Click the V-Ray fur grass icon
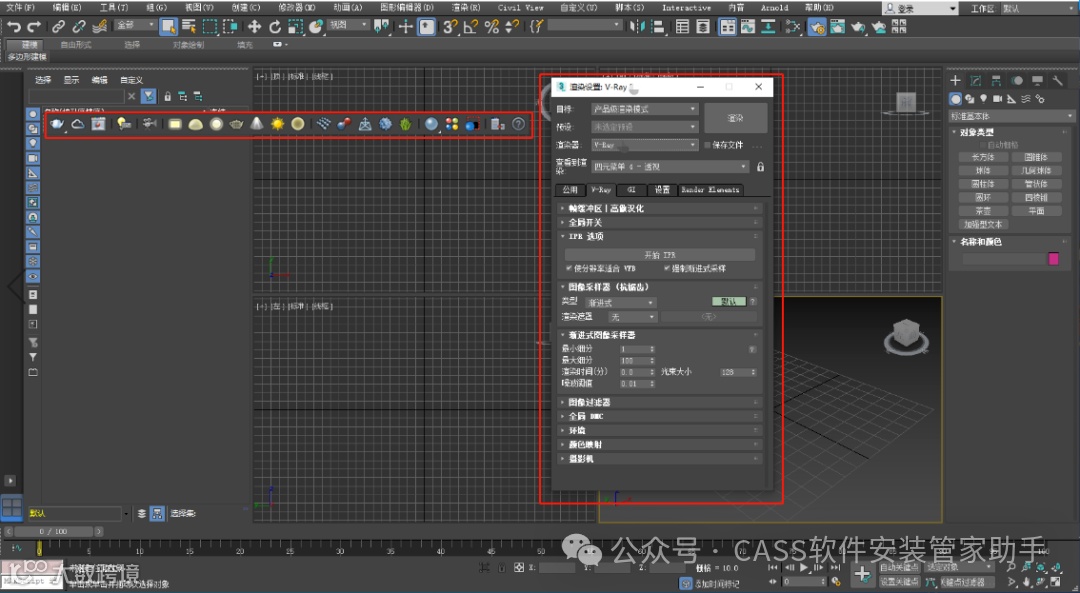This screenshot has height=593, width=1080. [x=406, y=124]
